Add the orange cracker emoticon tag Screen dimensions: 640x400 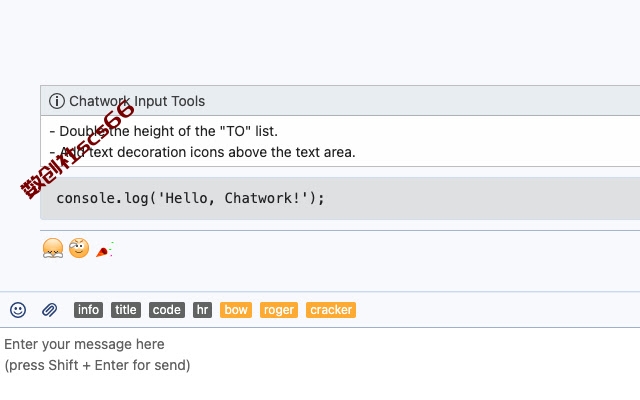coord(331,310)
